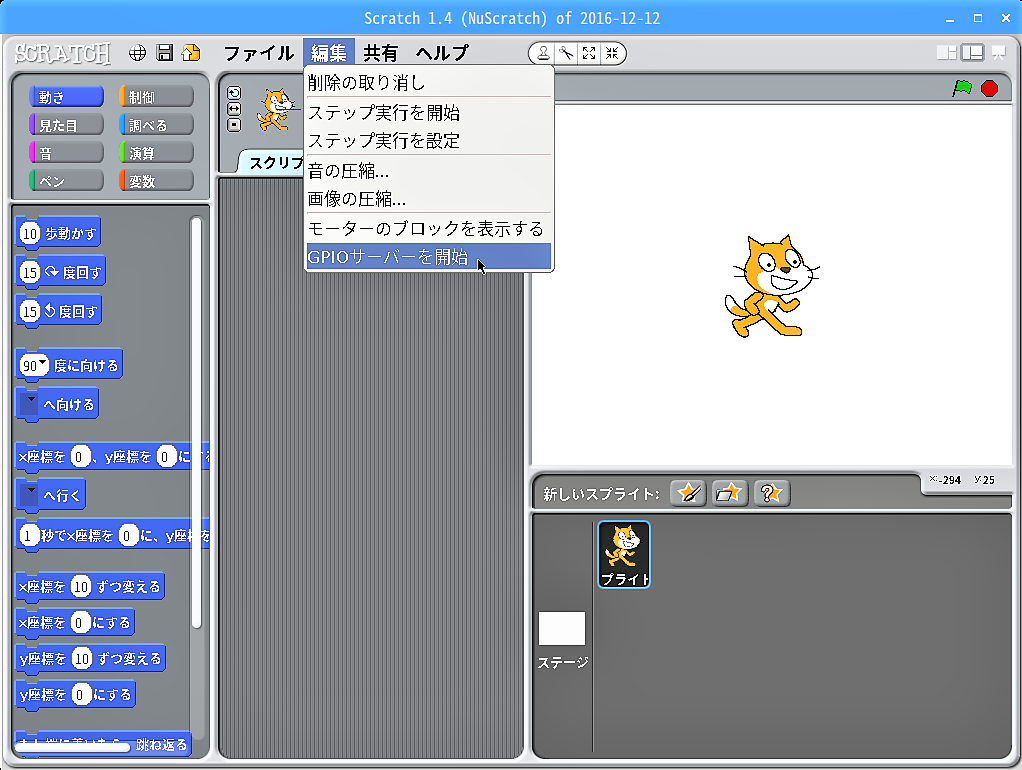
Task: Click the share project icon
Action: click(x=192, y=53)
